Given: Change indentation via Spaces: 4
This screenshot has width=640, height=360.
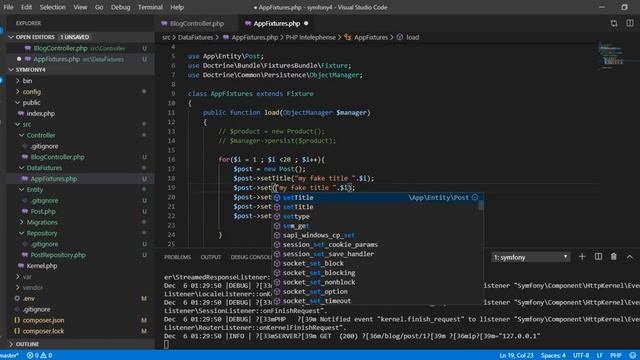Looking at the screenshot, I should (553, 356).
